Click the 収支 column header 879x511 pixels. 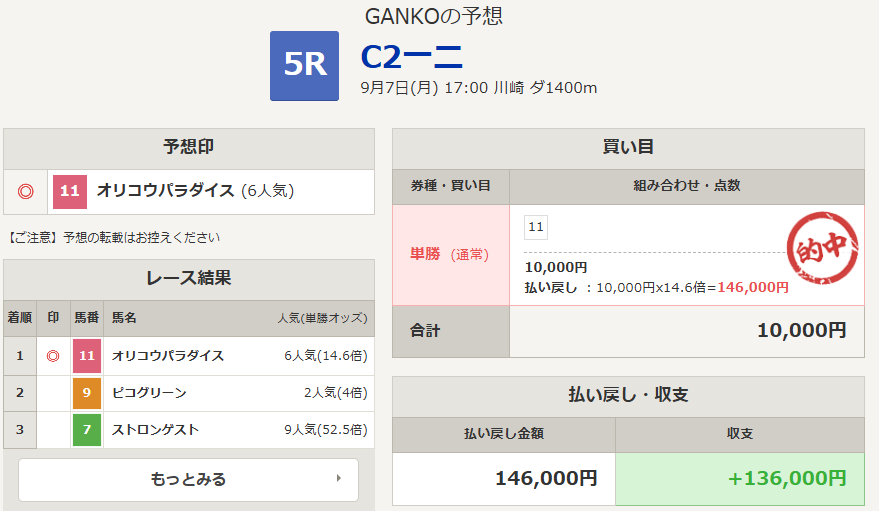click(740, 434)
